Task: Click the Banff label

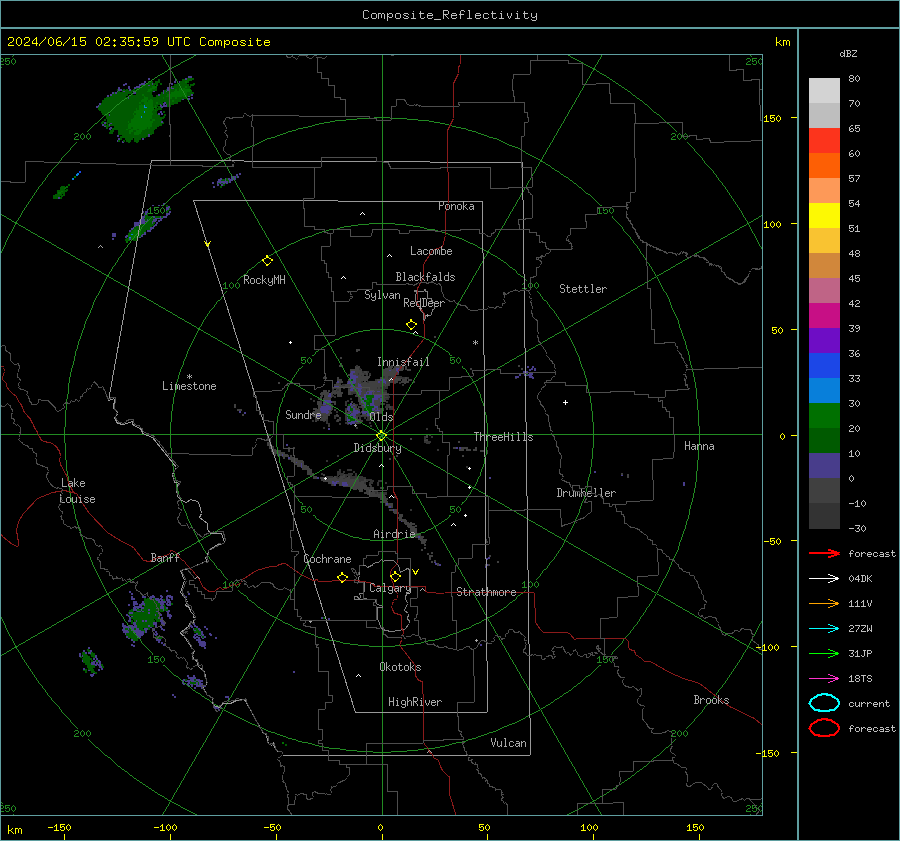Action: 165,557
